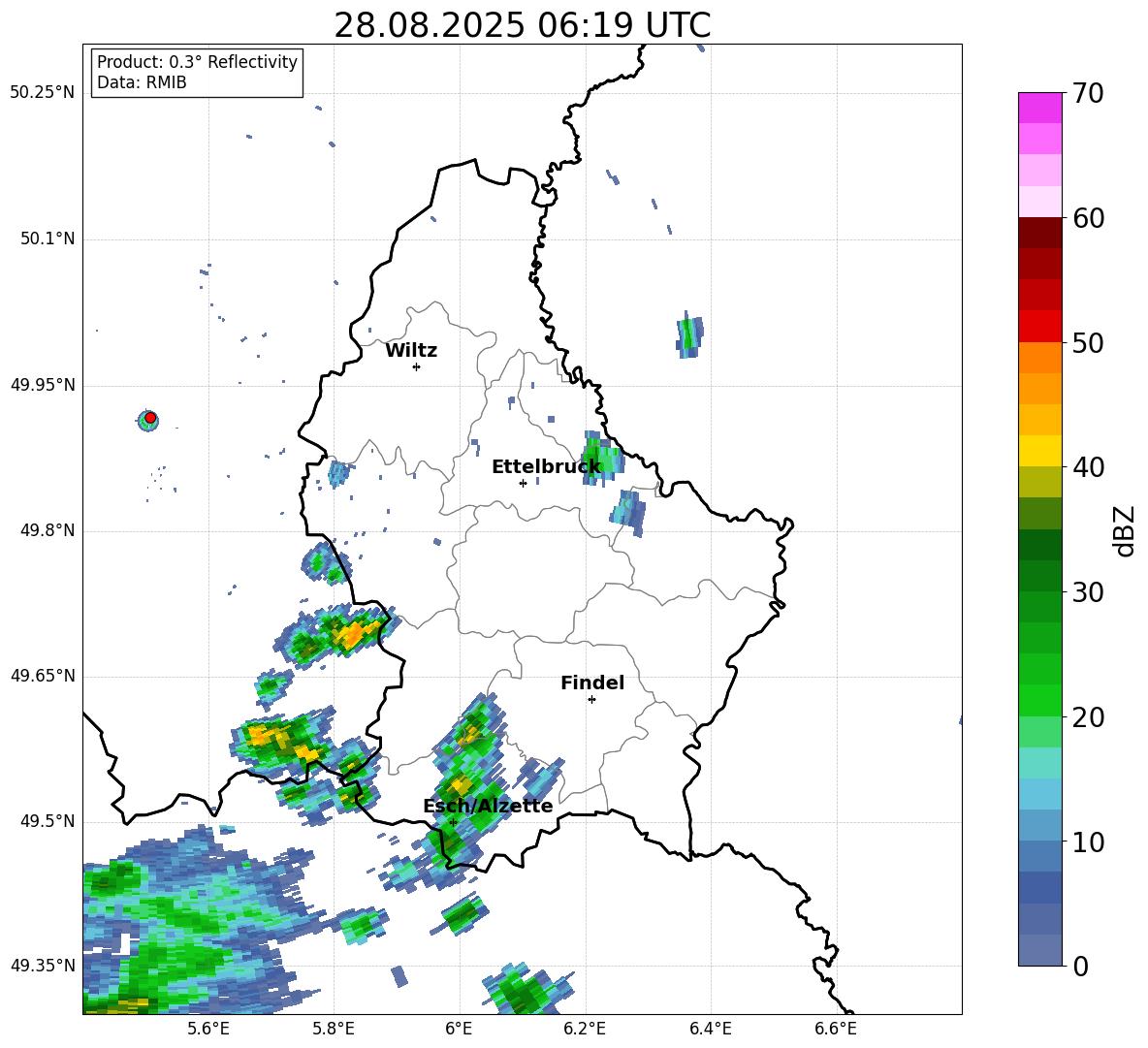Image resolution: width=1148 pixels, height=1048 pixels.
Task: Click the 50.25°N latitude label
Action: (x=43, y=93)
